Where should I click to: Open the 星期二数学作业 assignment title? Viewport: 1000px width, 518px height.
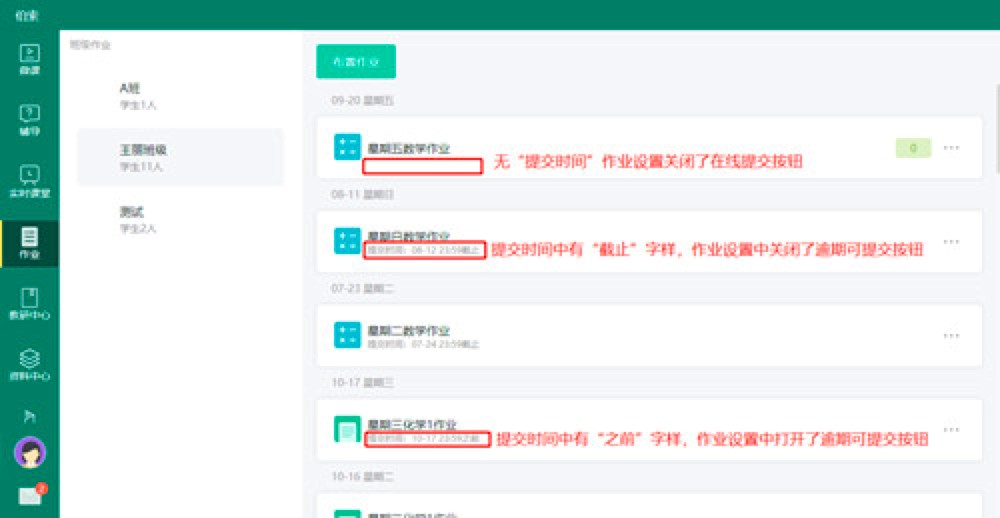409,330
